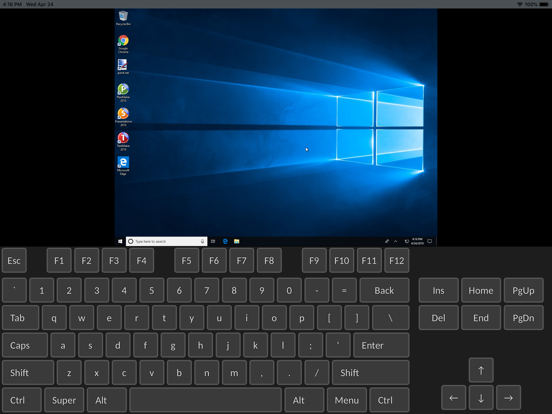The width and height of the screenshot is (552, 414).
Task: Tap the down arrow key
Action: (481, 398)
